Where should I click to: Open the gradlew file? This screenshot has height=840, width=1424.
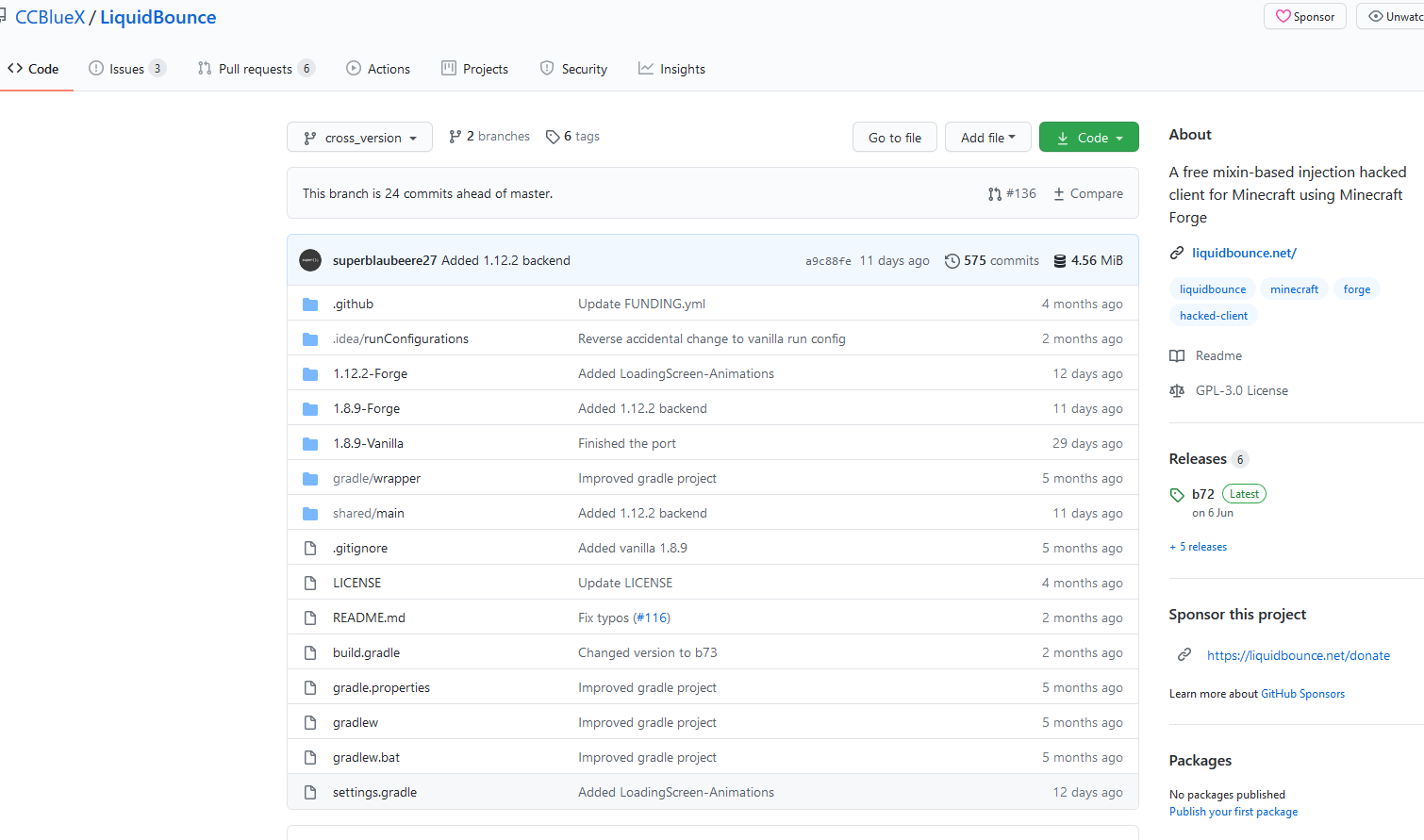coord(356,722)
